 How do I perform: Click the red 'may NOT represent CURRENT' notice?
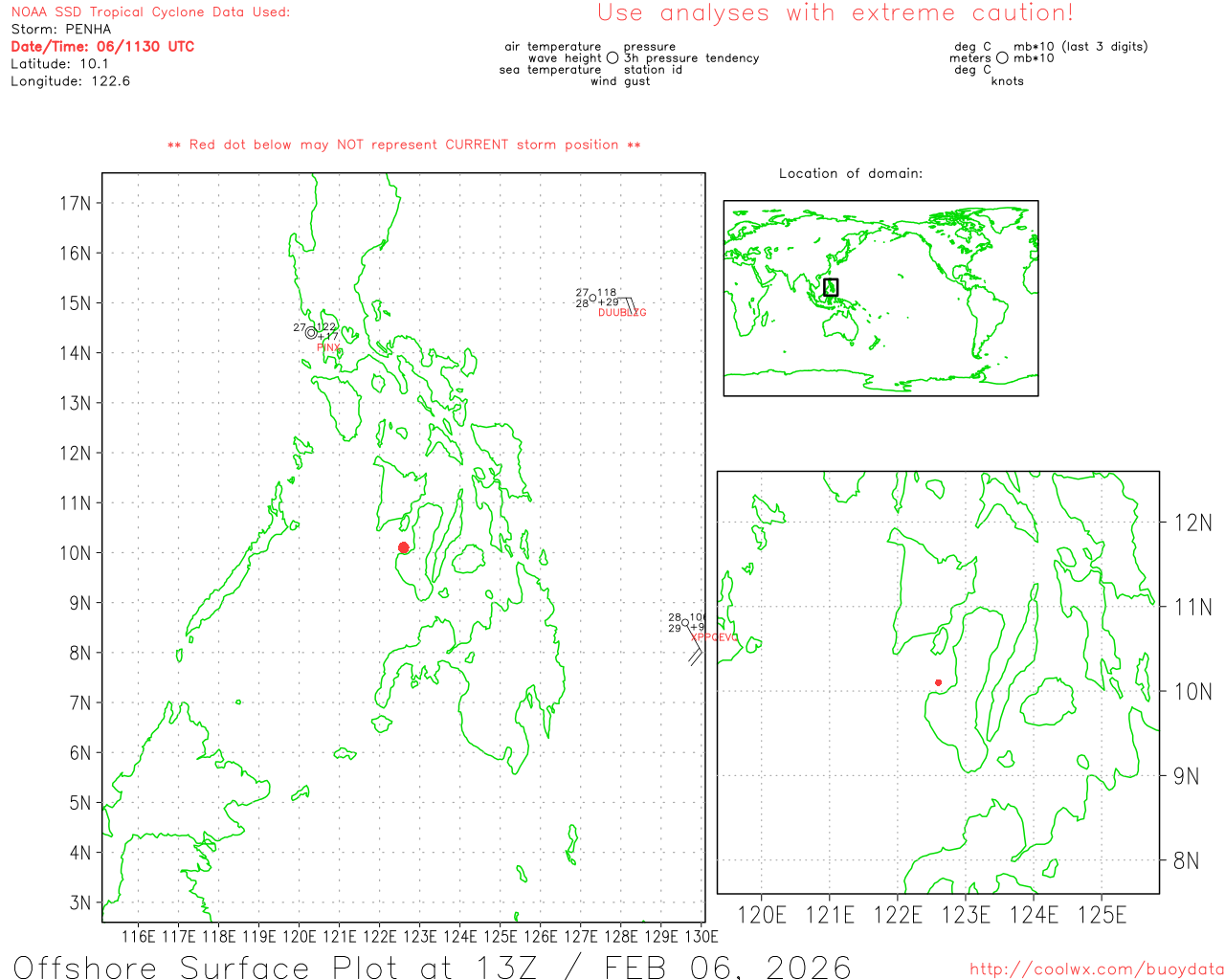[x=405, y=145]
